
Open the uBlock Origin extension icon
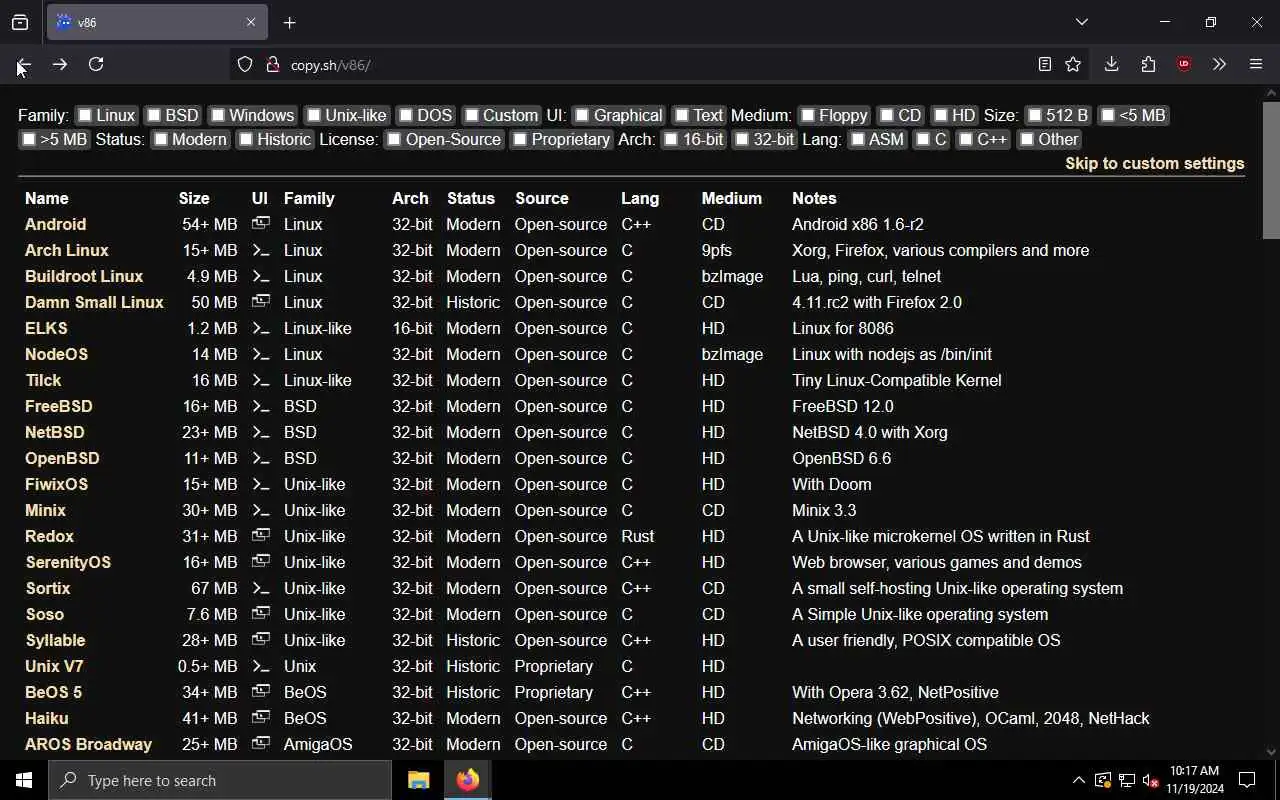tap(1184, 64)
